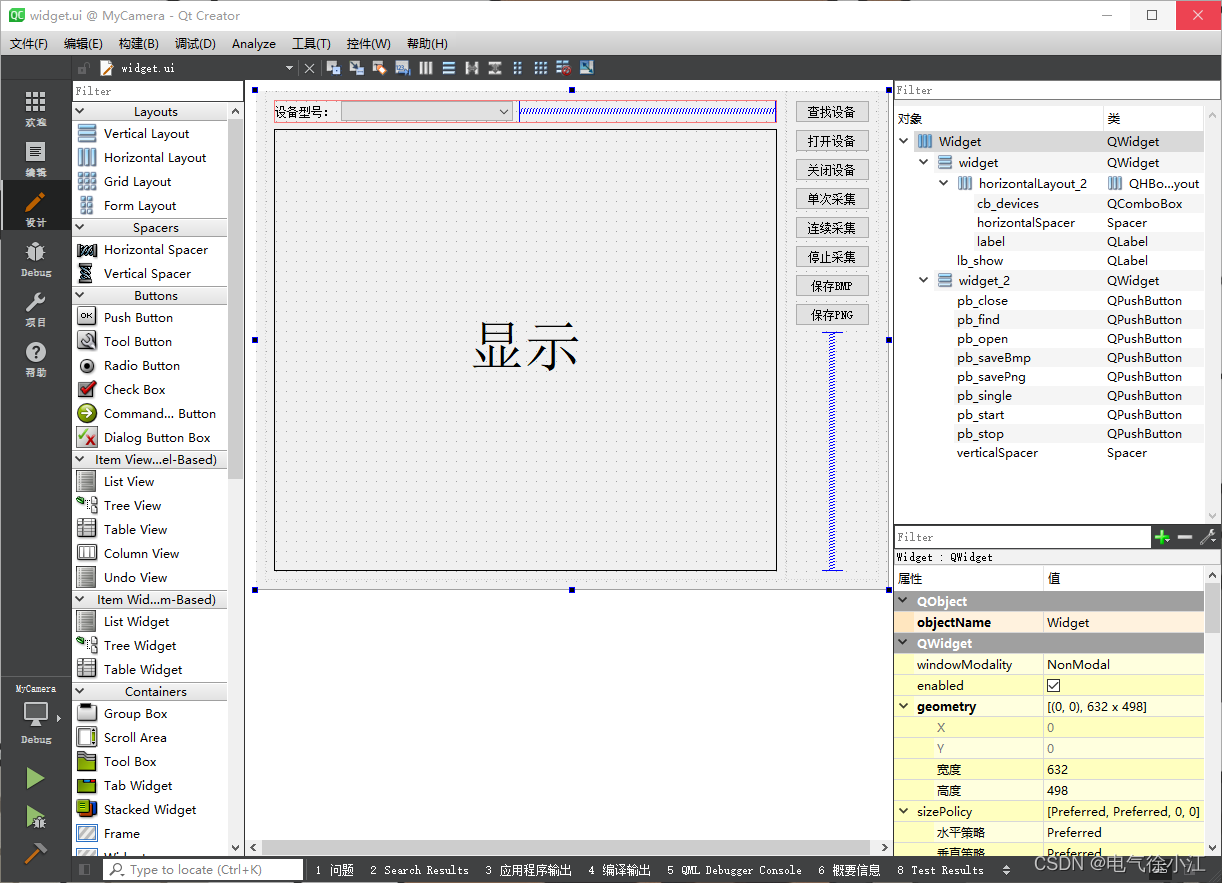
Task: Open the 编辑 (Edit) mode in sidebar
Action: click(36, 158)
